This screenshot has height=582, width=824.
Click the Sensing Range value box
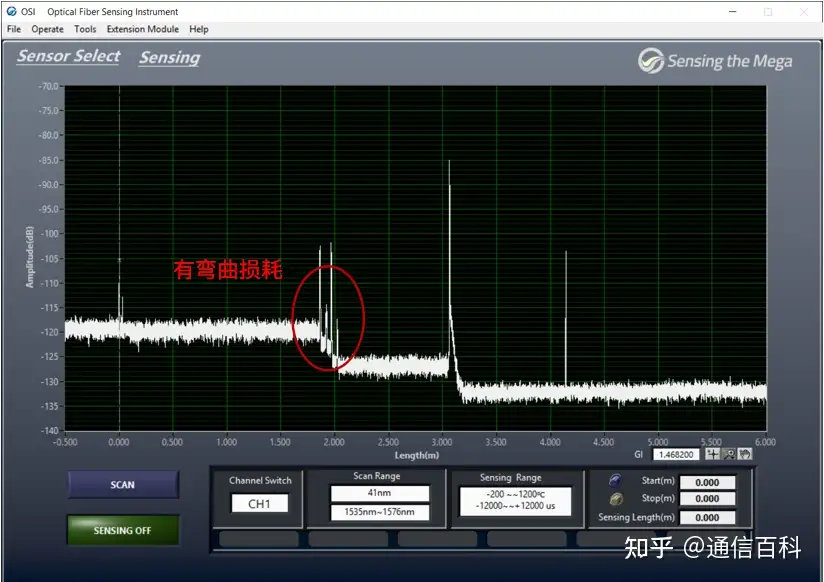click(515, 500)
